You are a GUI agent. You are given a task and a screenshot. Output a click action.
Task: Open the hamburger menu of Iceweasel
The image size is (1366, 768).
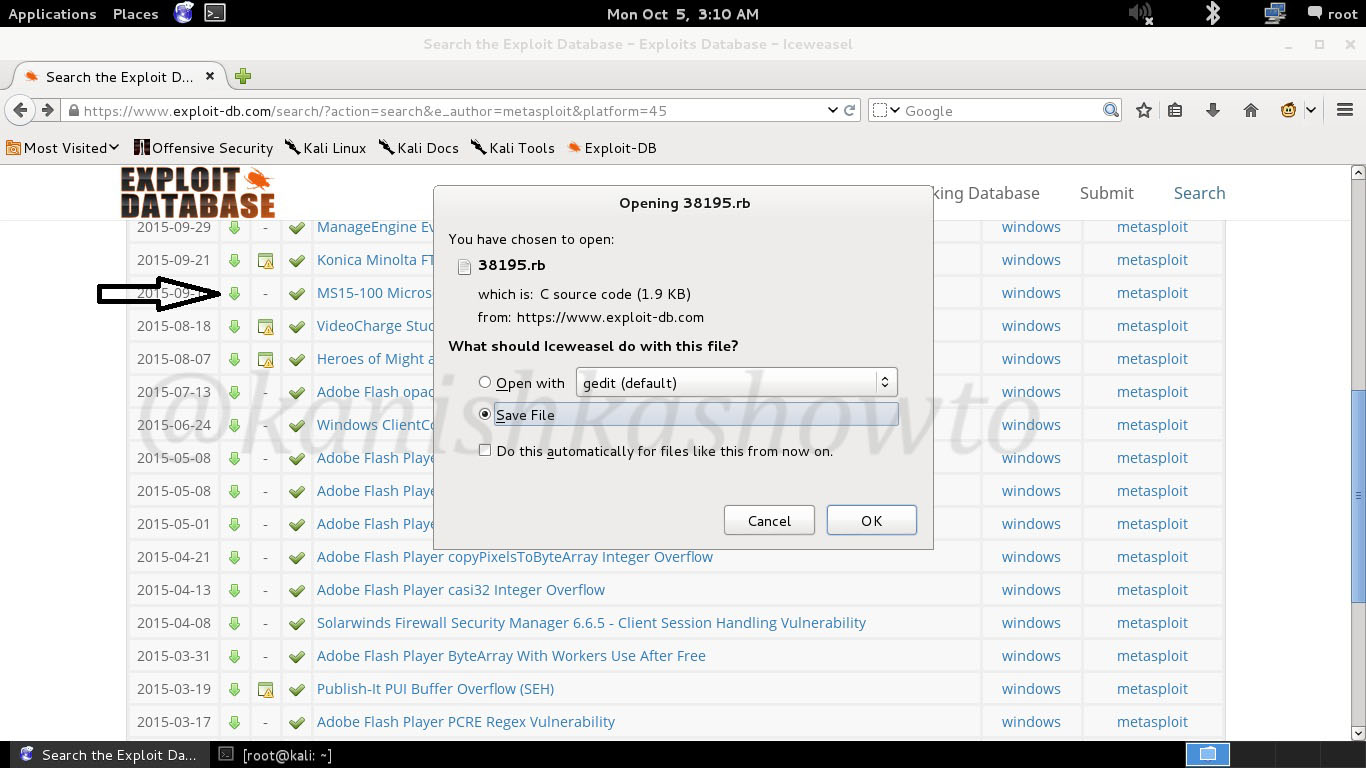coord(1345,110)
